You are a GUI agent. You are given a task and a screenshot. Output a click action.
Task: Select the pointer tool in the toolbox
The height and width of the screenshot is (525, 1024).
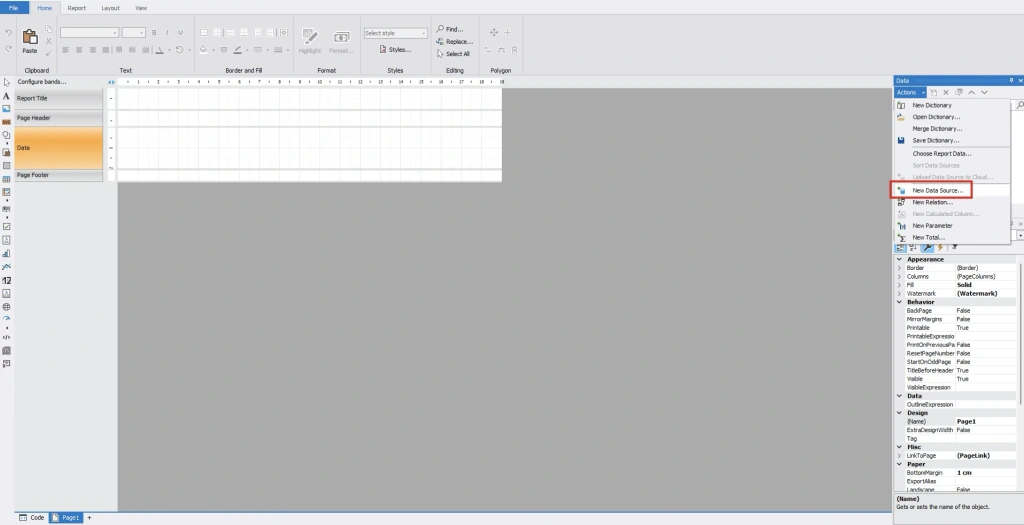coord(7,82)
